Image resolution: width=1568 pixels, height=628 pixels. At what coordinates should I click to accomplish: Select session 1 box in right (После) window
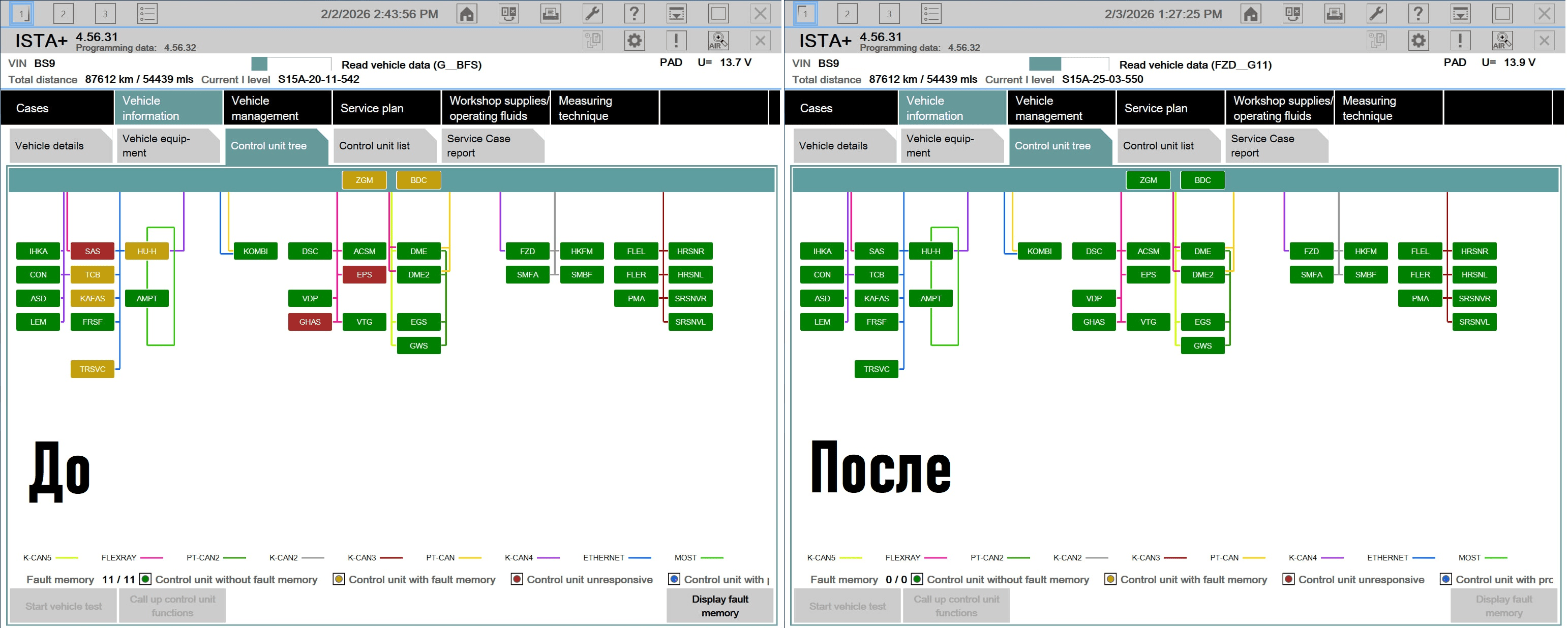(805, 13)
